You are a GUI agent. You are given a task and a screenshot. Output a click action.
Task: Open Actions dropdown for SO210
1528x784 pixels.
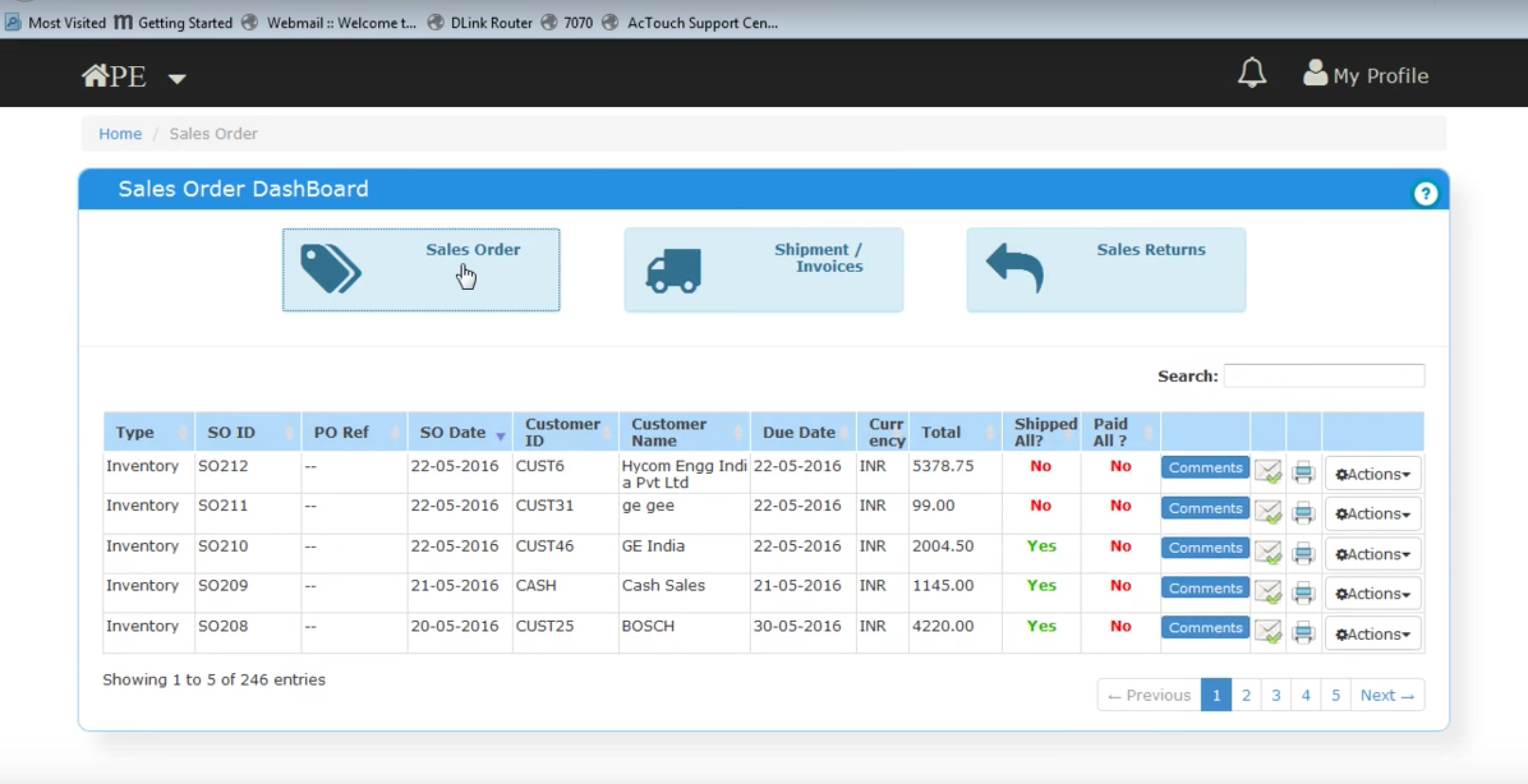pos(1372,554)
